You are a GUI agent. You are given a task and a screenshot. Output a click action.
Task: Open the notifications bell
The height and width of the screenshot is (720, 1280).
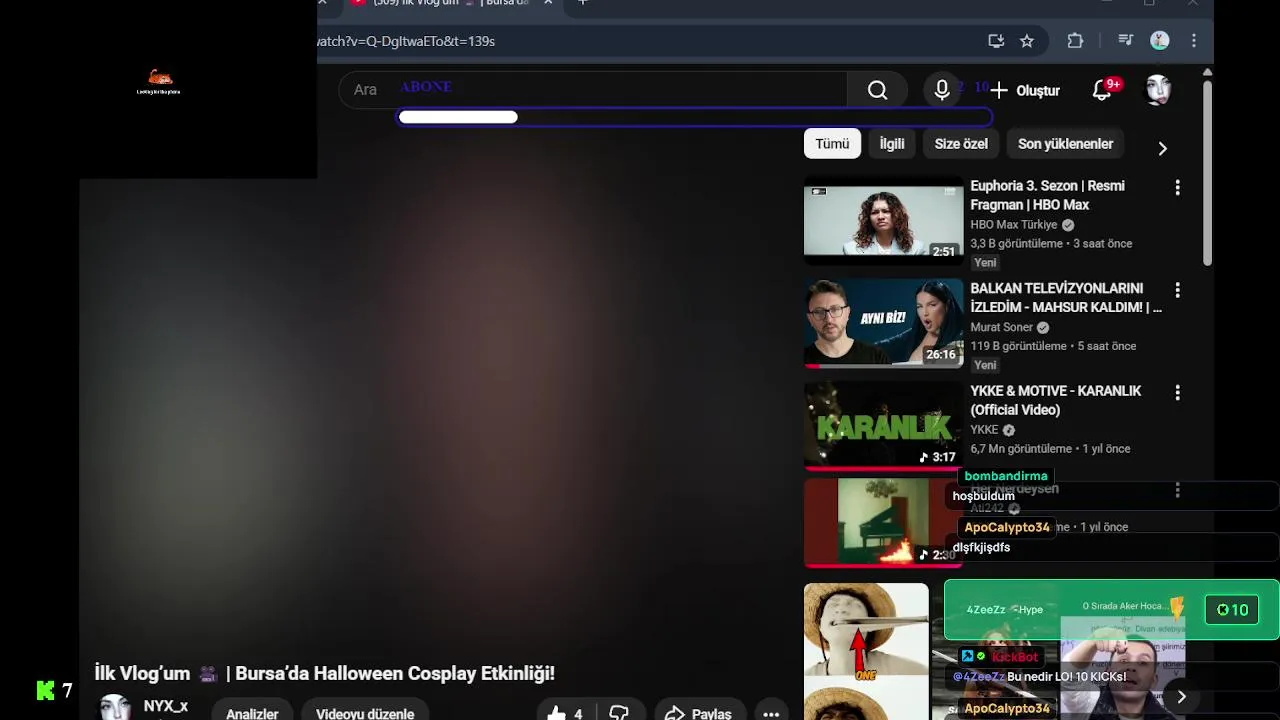[x=1102, y=90]
